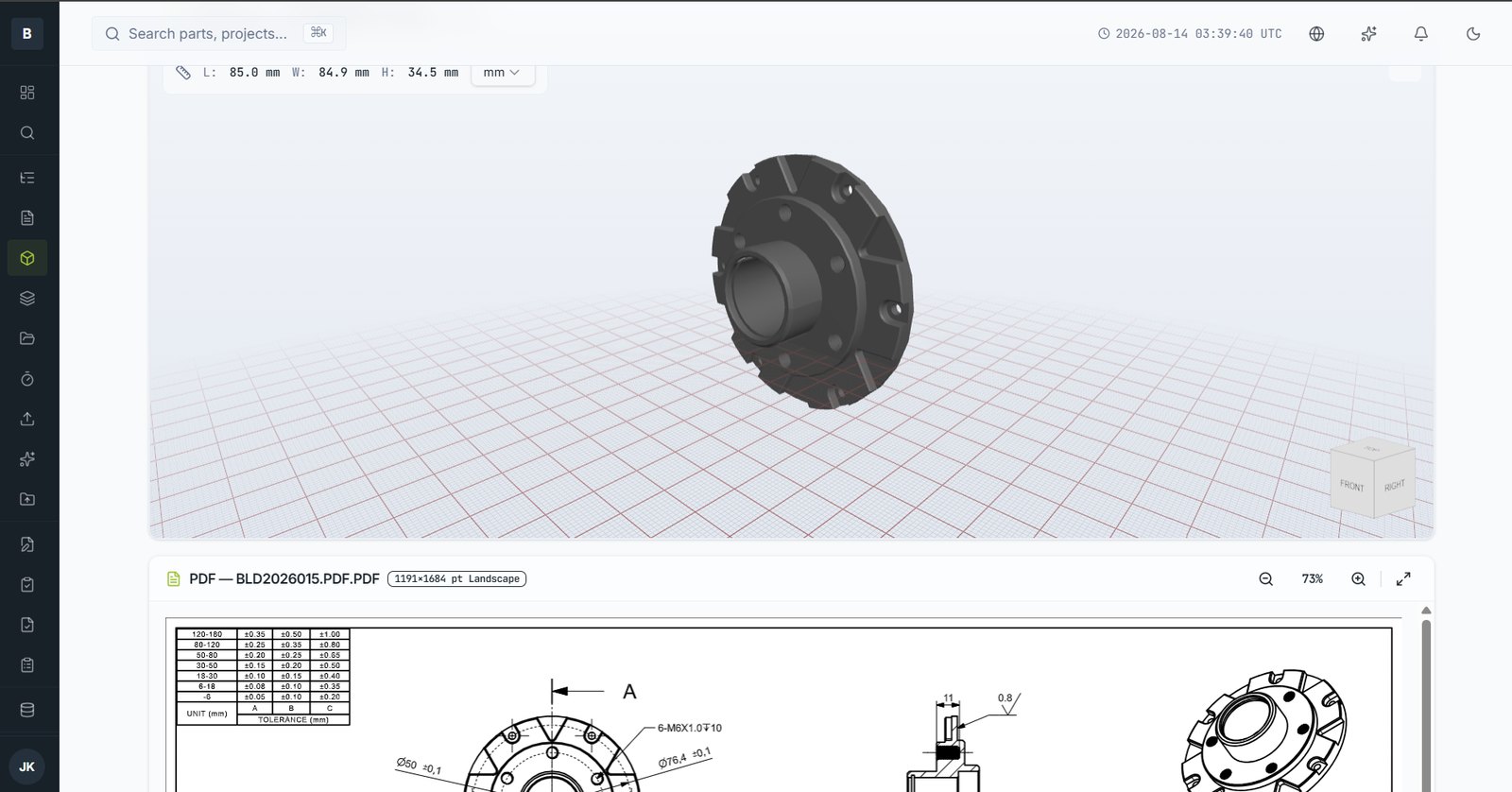1512x792 pixels.
Task: Open the JK user avatar
Action: (27, 766)
